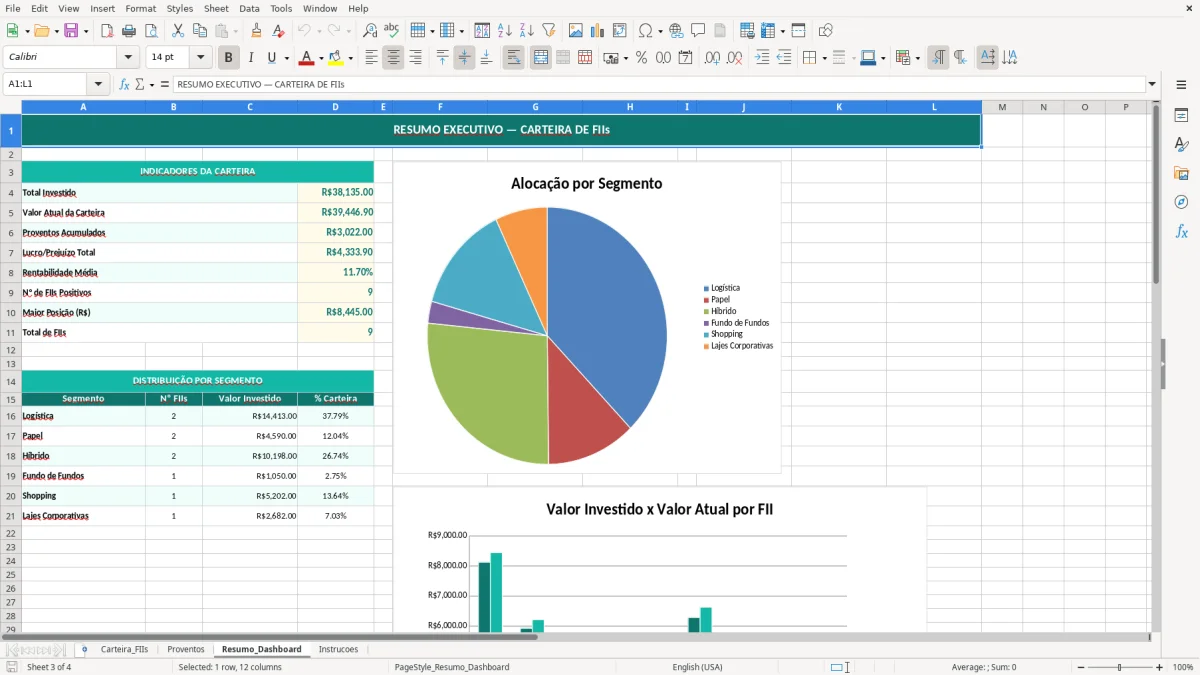Open the Font Size dropdown
1200x675 pixels.
click(x=200, y=58)
